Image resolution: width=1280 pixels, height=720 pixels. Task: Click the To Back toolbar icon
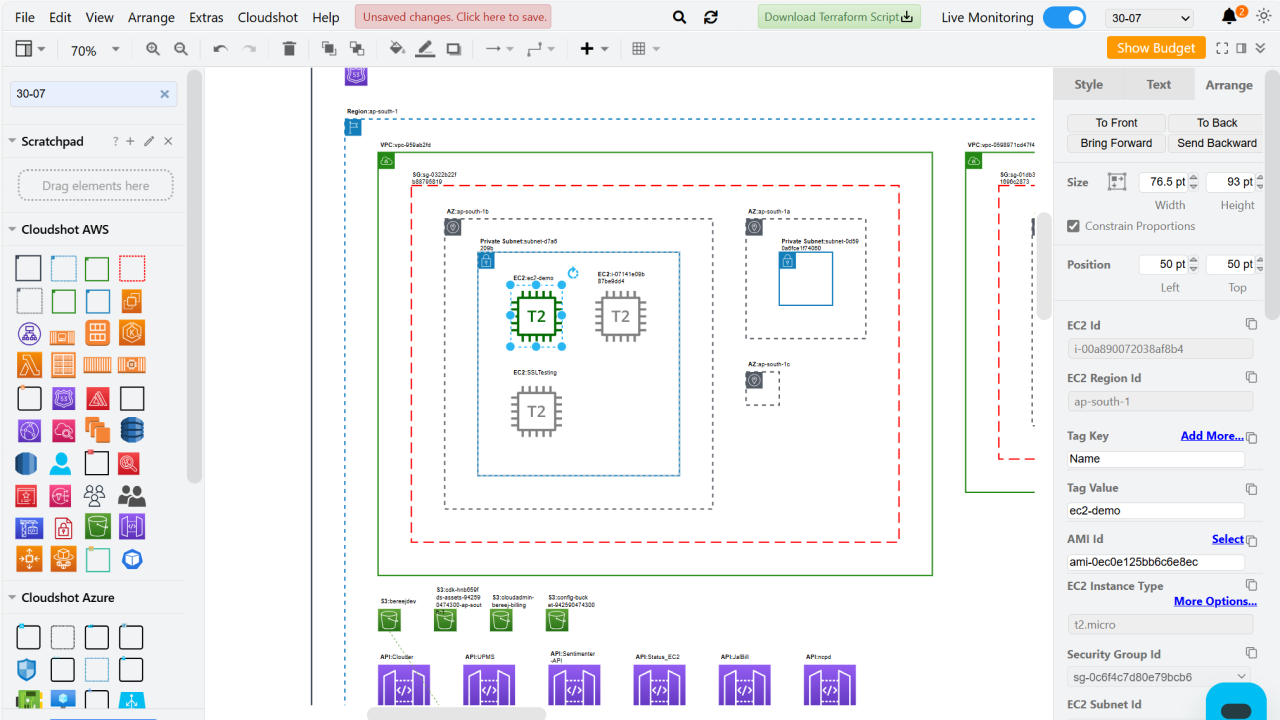[x=356, y=49]
